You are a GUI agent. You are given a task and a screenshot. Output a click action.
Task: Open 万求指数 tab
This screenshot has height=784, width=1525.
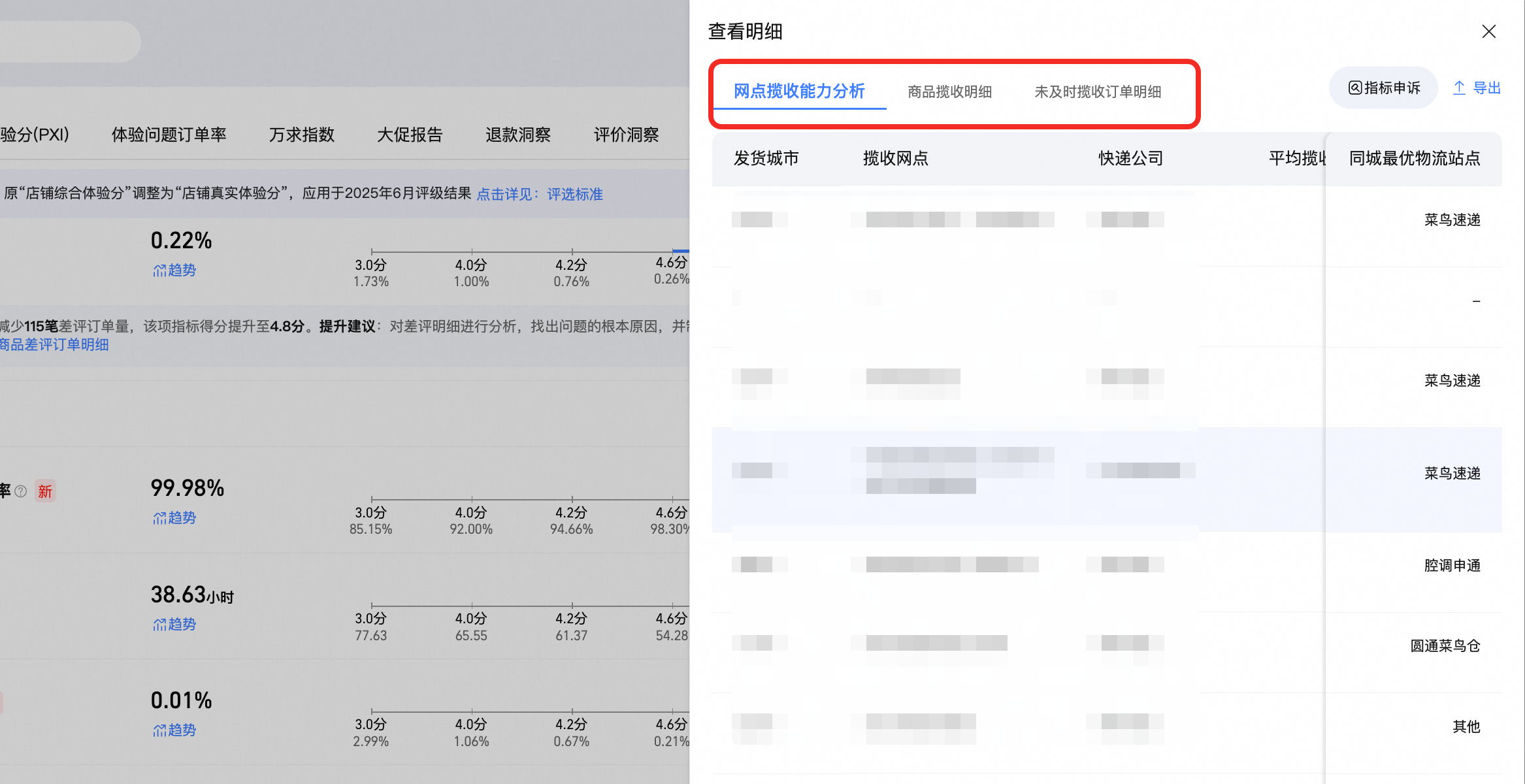(x=301, y=135)
